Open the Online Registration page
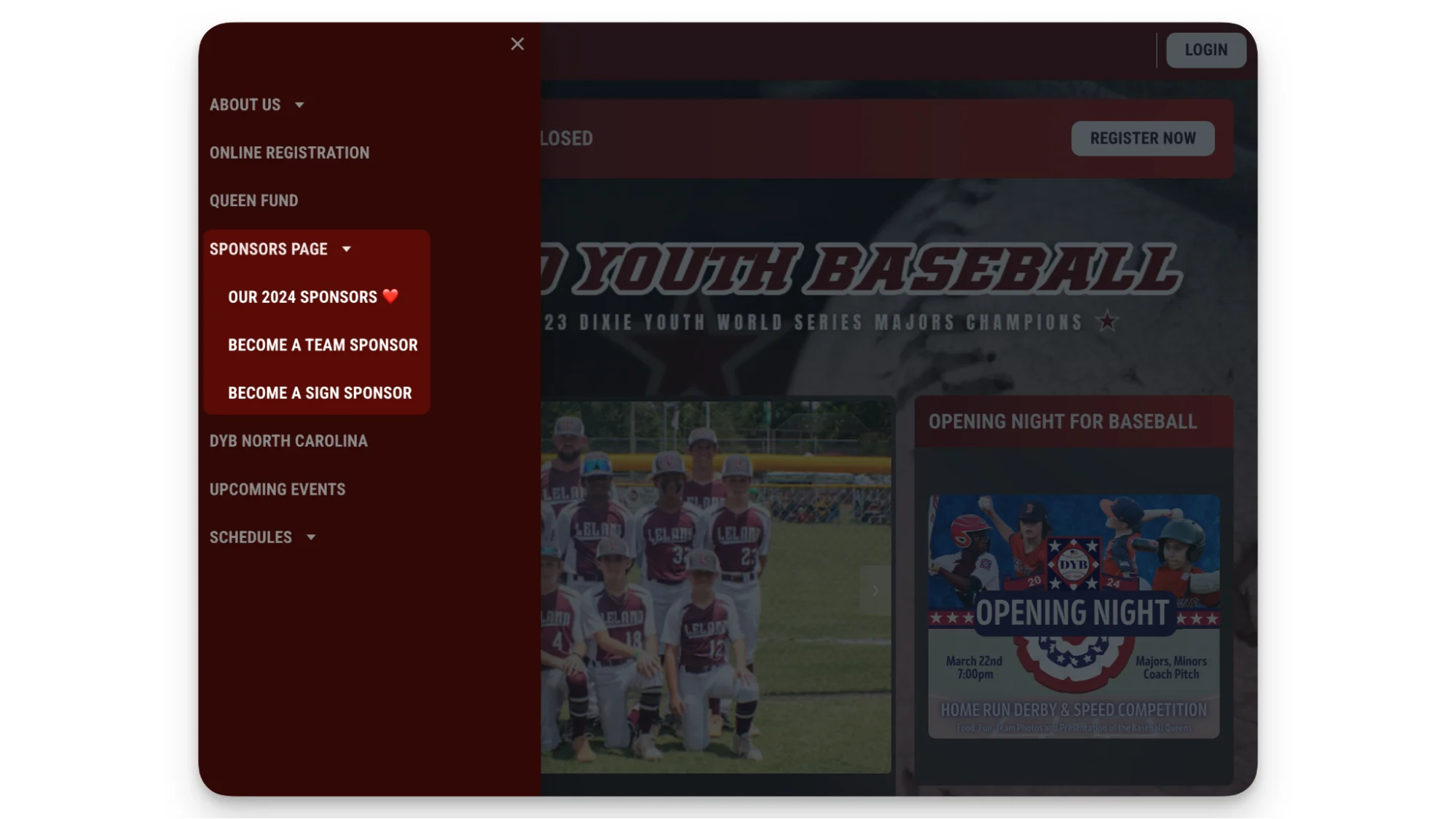Viewport: 1456px width, 819px height. 289,153
